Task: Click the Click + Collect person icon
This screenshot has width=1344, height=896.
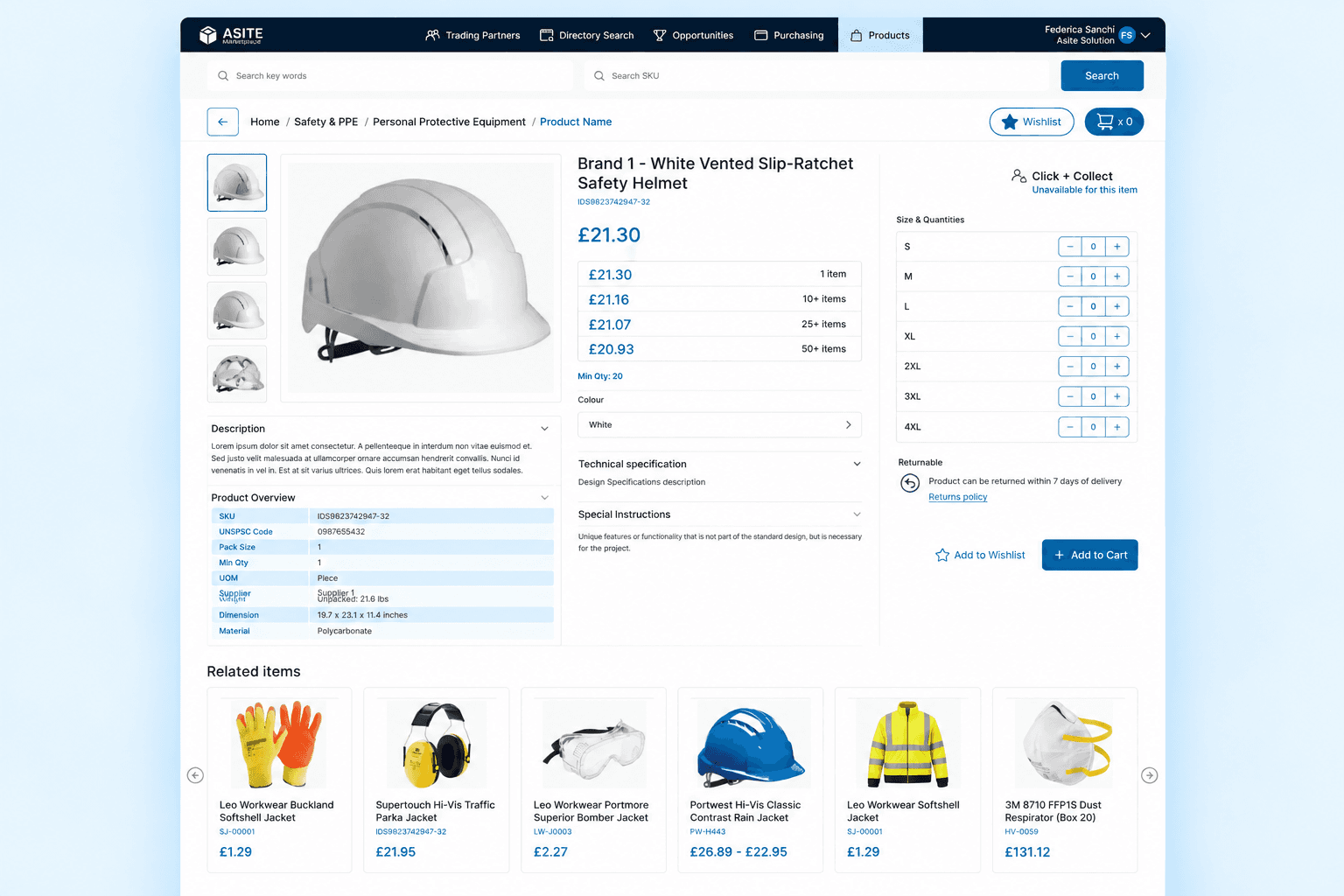Action: (x=1018, y=176)
